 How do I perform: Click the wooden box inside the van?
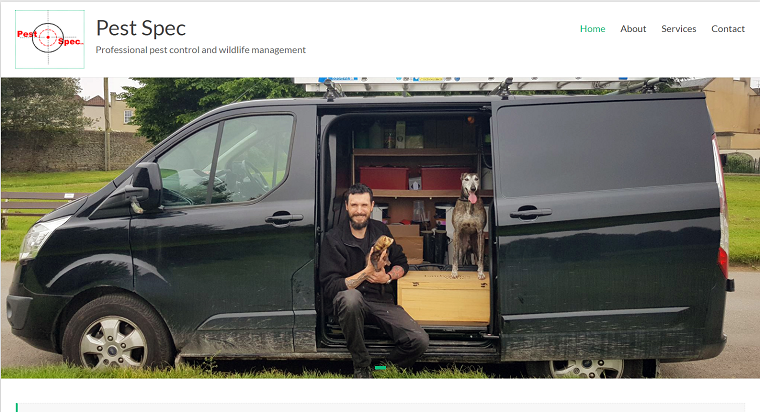pos(443,297)
